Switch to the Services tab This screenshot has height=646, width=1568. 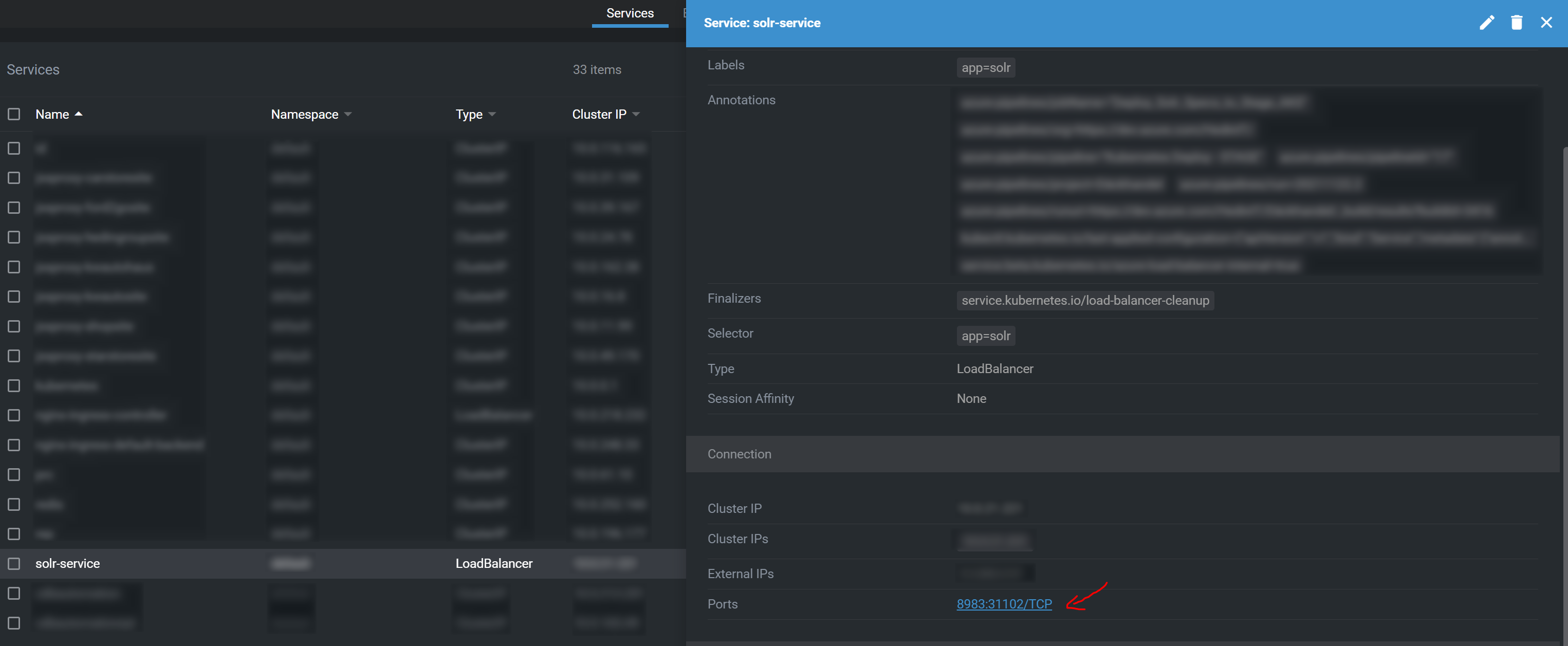pyautogui.click(x=630, y=13)
